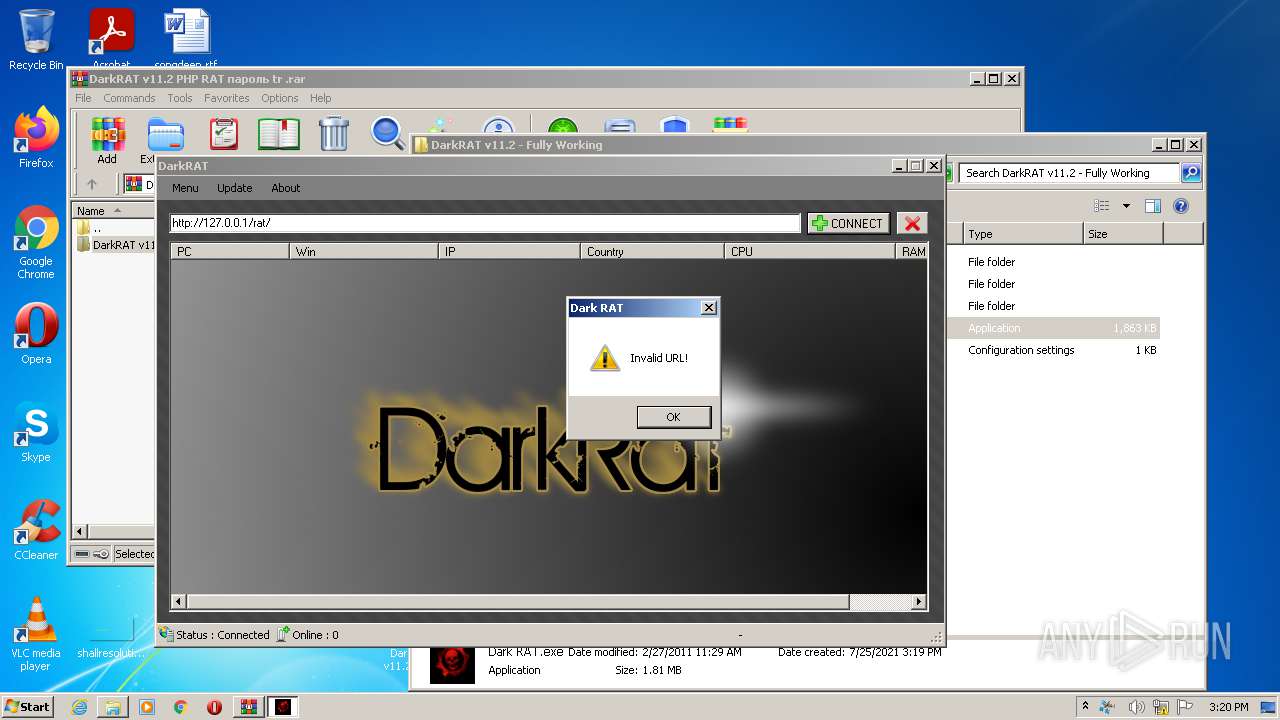Image resolution: width=1280 pixels, height=720 pixels.
Task: Open the WinRAR Tools menu
Action: tap(180, 98)
